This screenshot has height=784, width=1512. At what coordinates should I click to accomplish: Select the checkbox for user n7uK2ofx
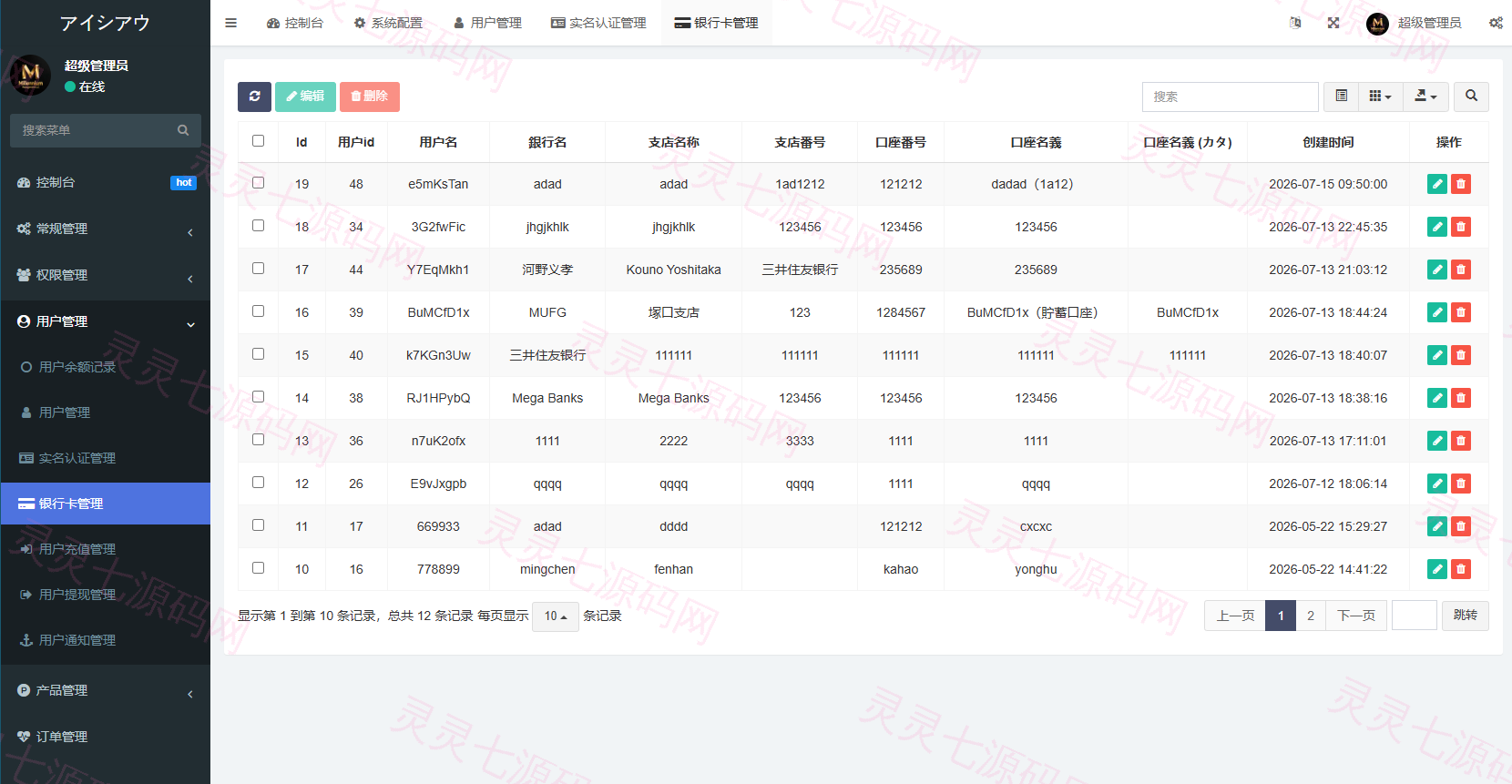[x=259, y=440]
